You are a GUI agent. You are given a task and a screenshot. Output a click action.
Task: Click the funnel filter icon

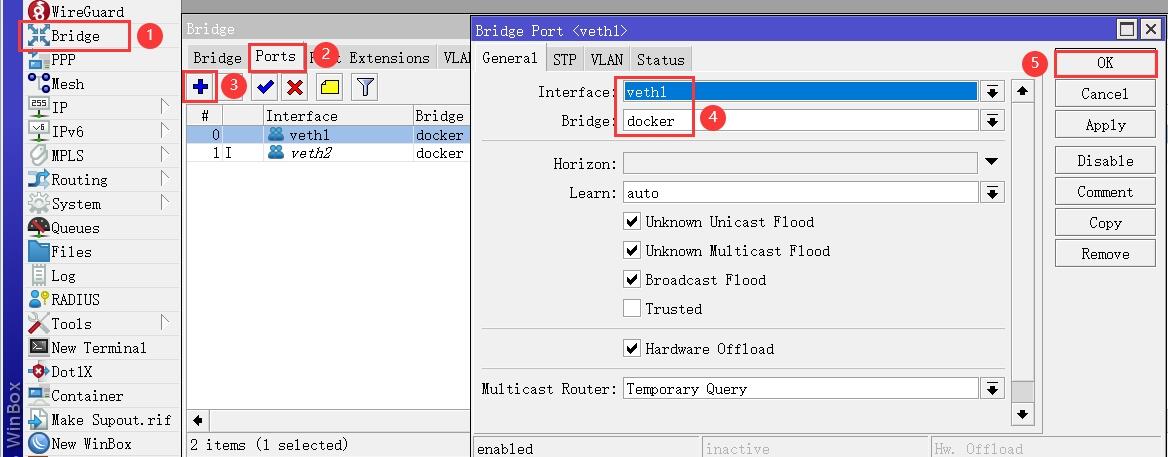click(x=365, y=87)
